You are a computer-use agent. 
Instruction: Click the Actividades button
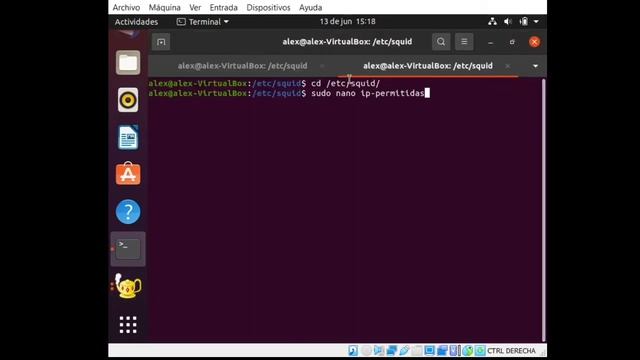click(136, 22)
